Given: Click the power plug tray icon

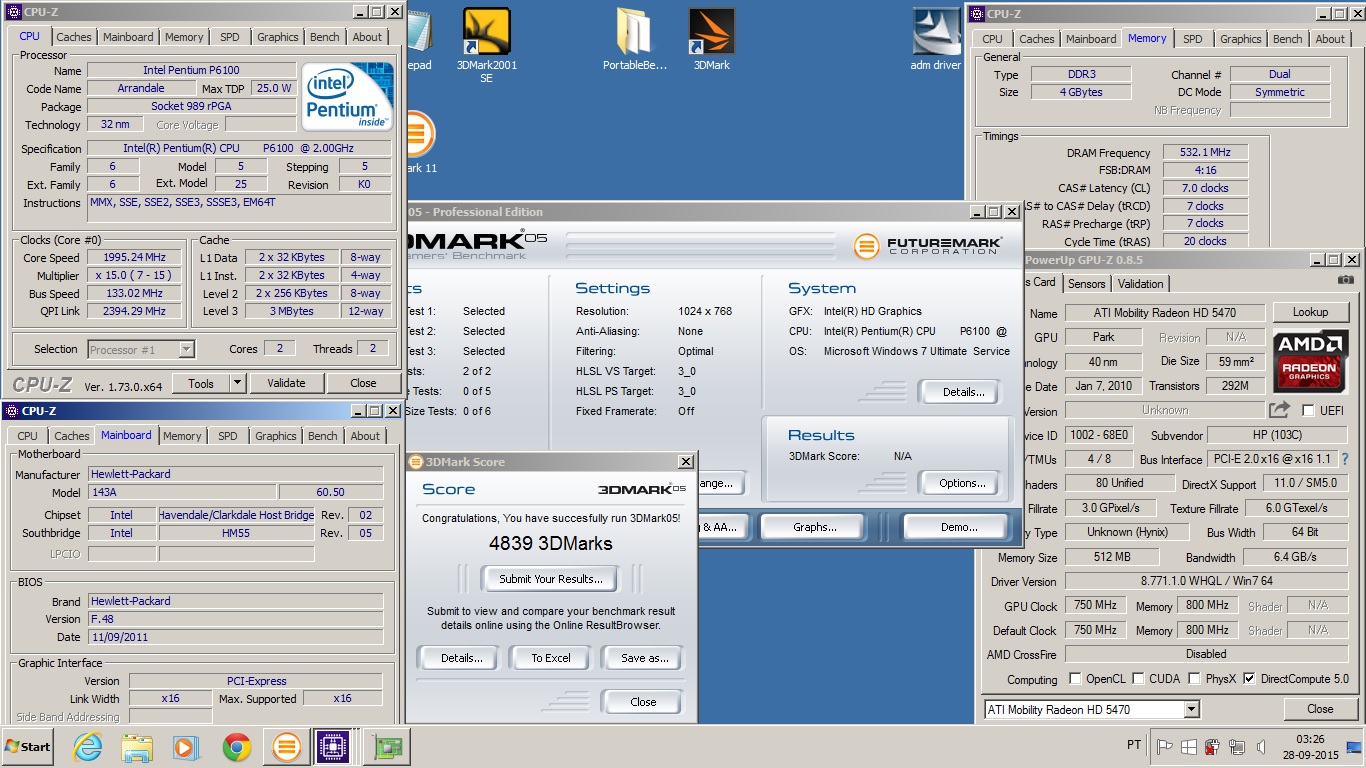Looking at the screenshot, I should pyautogui.click(x=1212, y=747).
